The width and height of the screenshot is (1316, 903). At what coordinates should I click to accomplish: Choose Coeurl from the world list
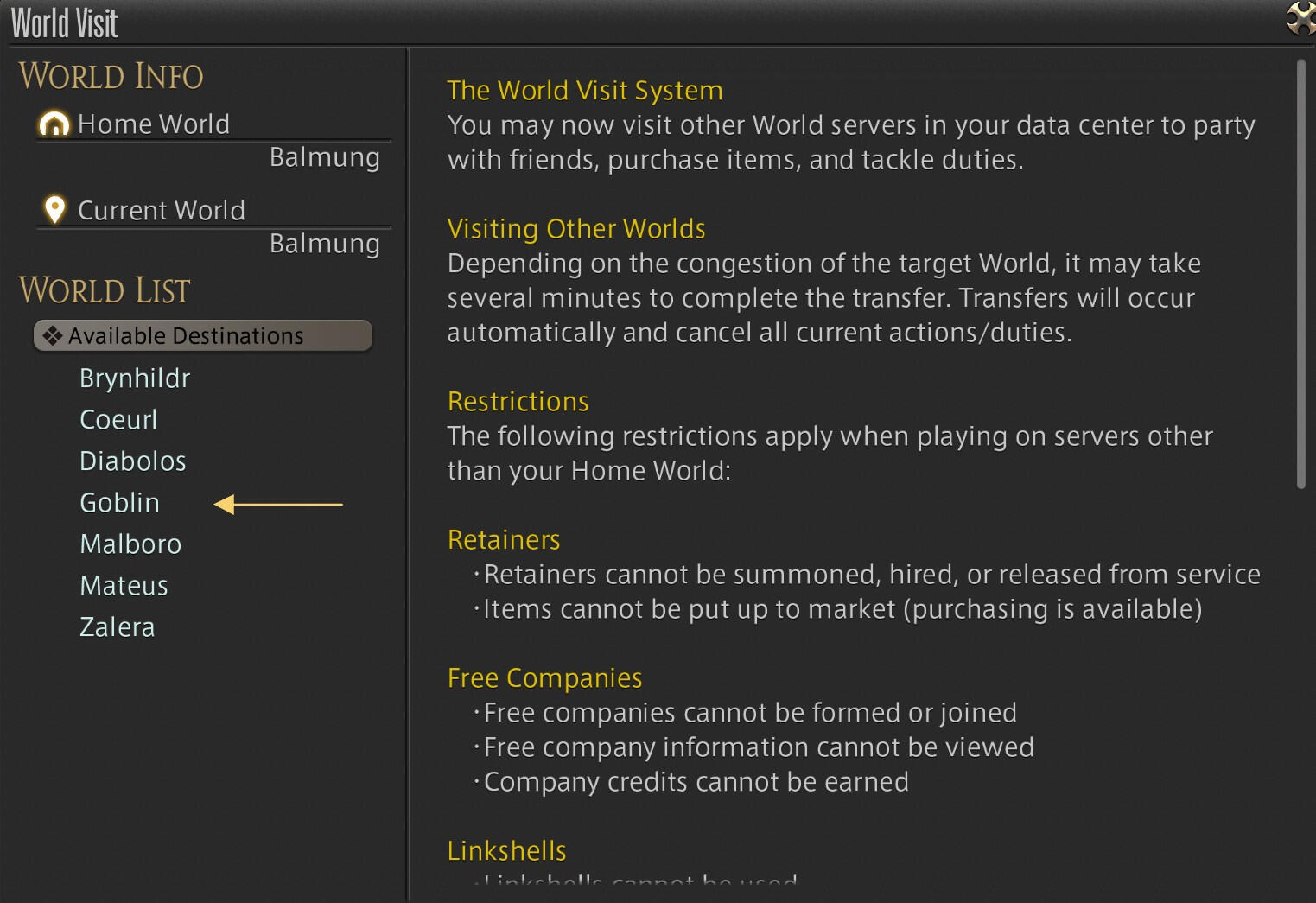(x=118, y=420)
